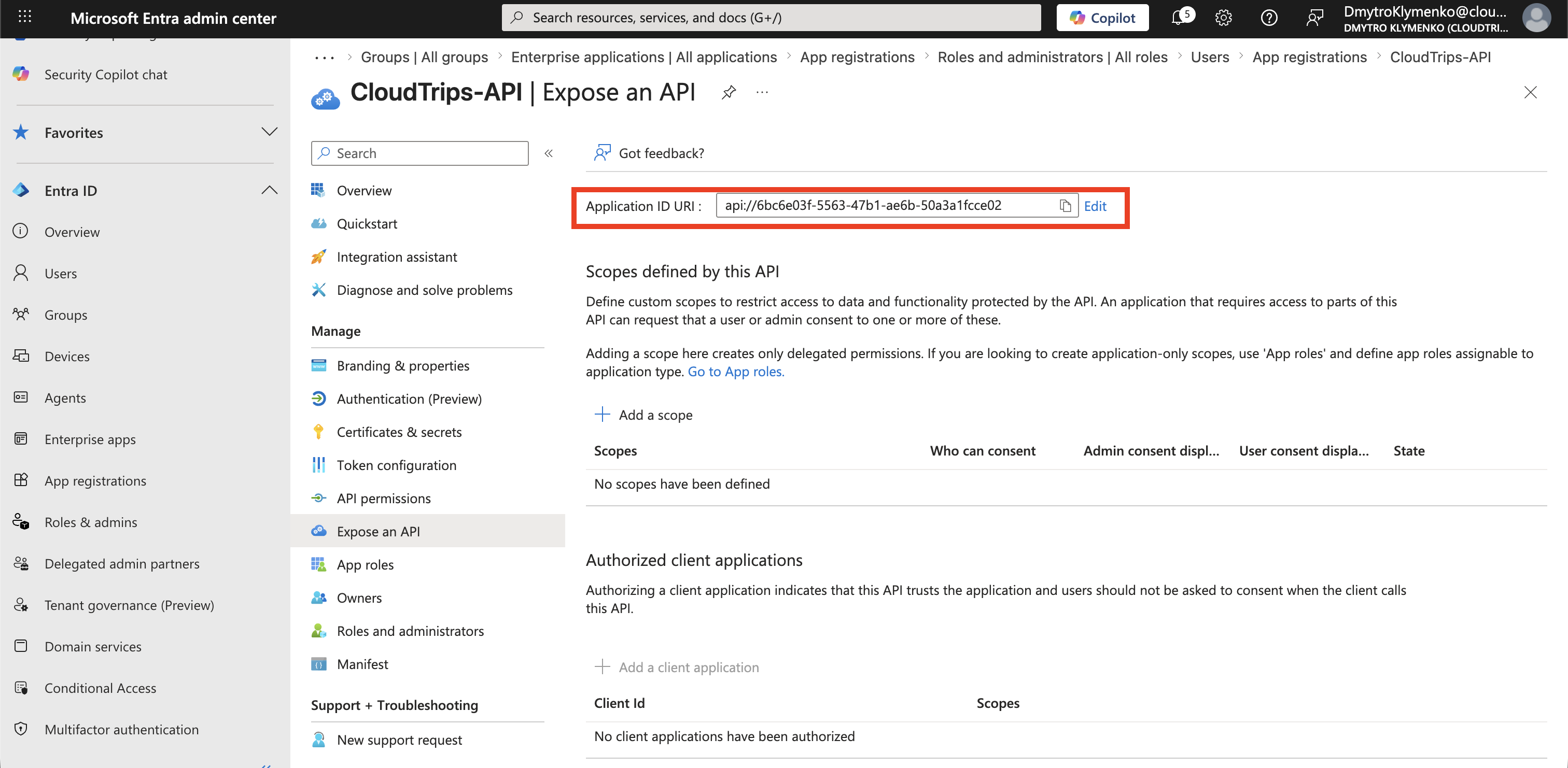The height and width of the screenshot is (768, 1568).
Task: Click the Conditional Access nav icon
Action: tap(21, 688)
